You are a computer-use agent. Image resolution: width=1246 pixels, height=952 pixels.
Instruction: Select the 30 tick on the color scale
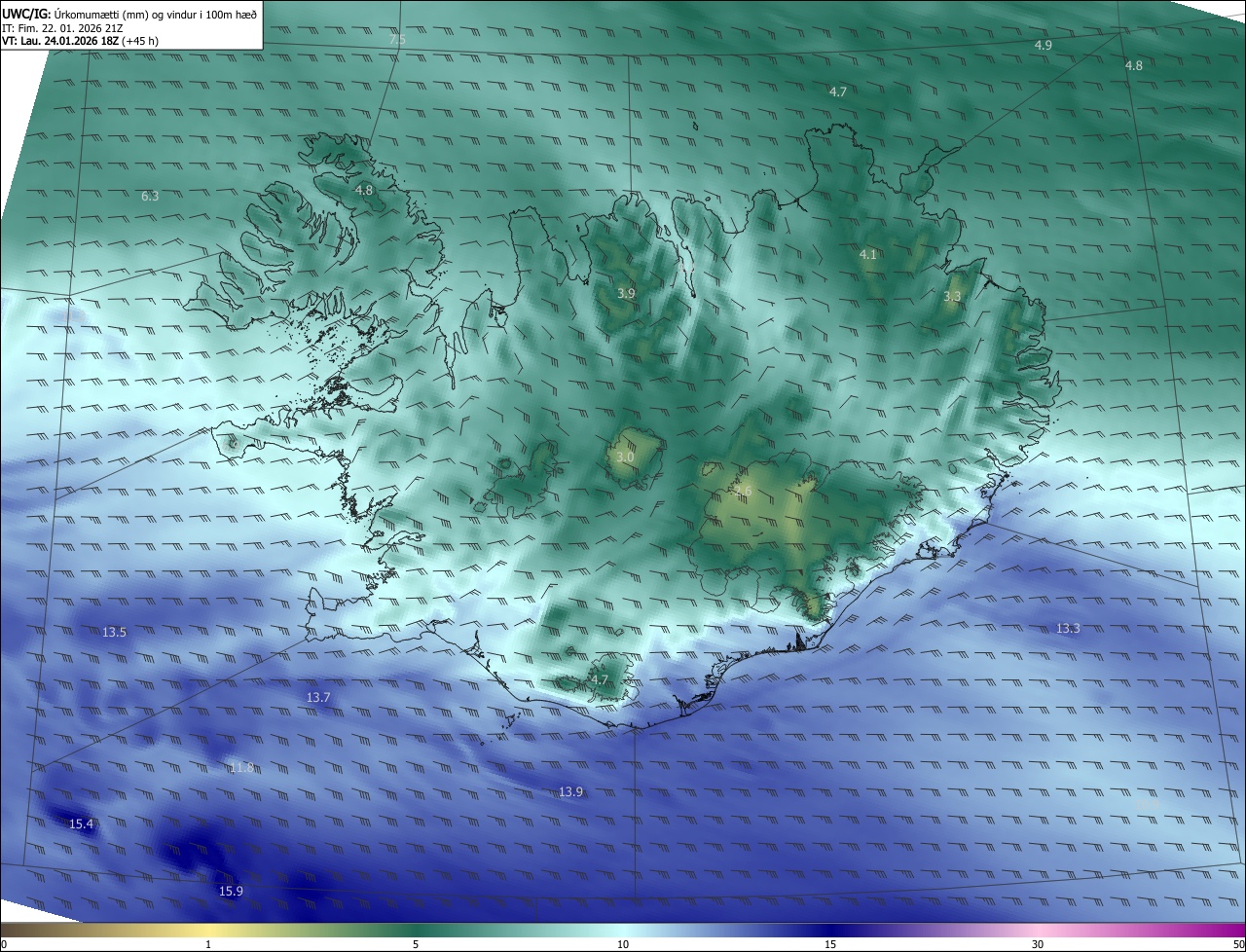click(x=1038, y=944)
